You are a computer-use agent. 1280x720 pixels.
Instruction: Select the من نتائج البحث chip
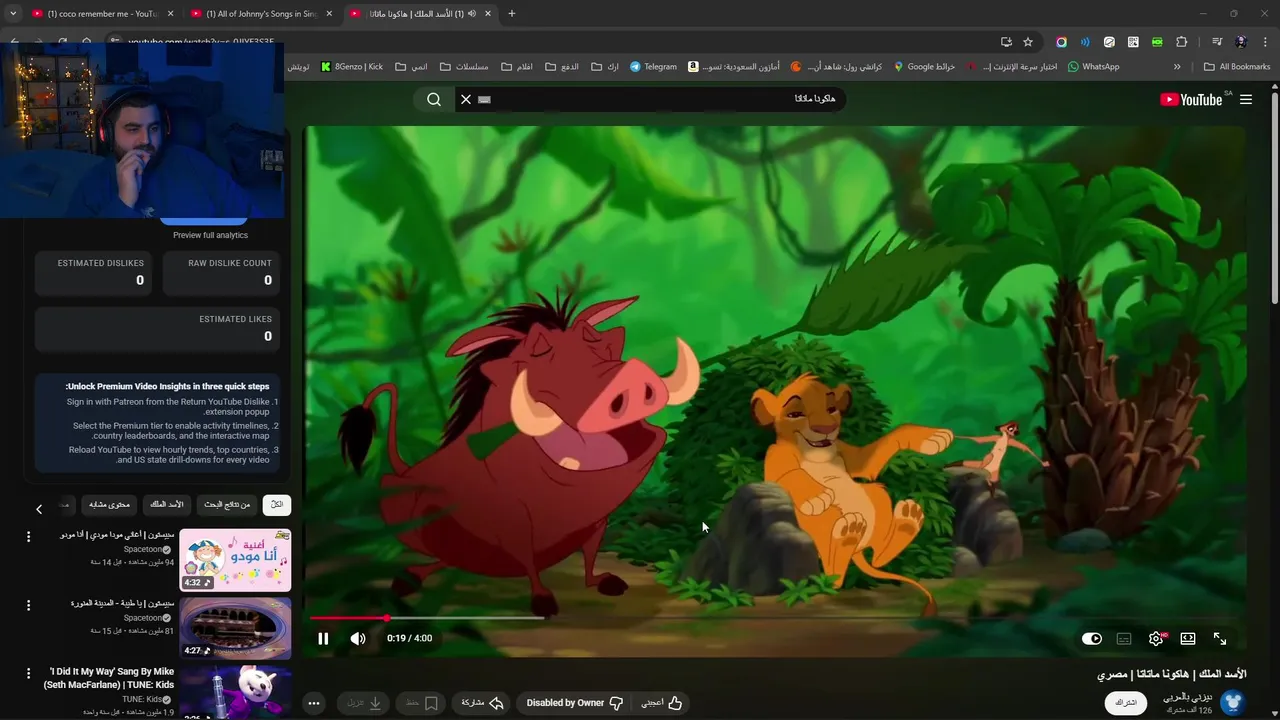point(227,504)
